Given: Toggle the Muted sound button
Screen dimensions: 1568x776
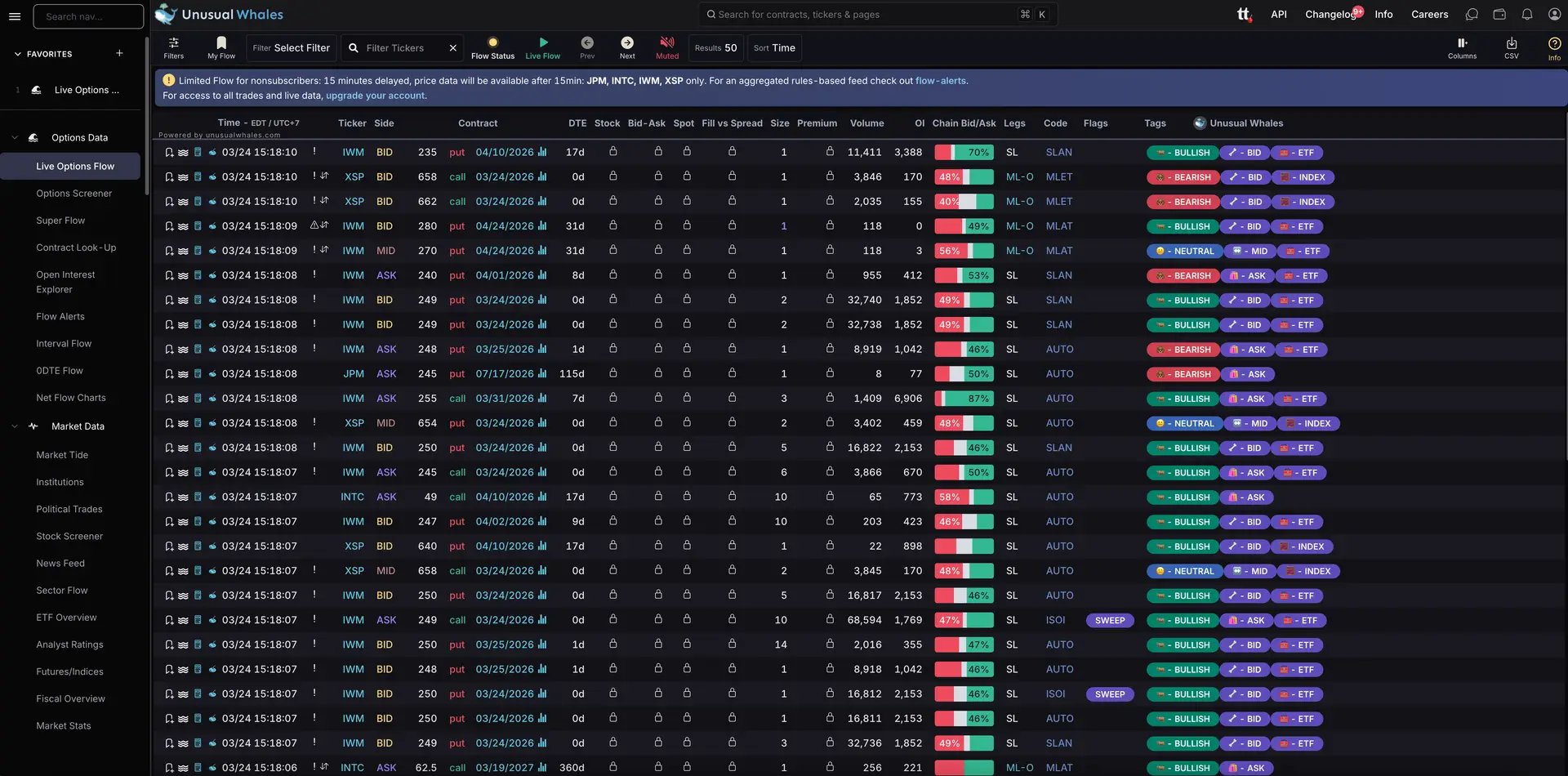Looking at the screenshot, I should [x=667, y=48].
